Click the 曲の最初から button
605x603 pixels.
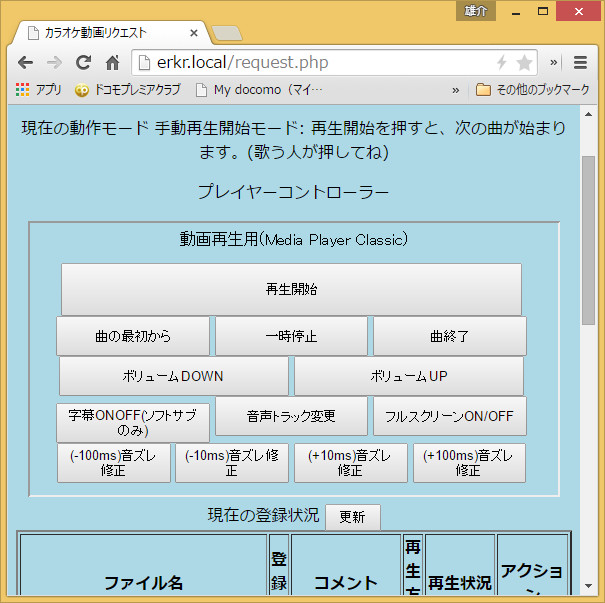click(133, 336)
